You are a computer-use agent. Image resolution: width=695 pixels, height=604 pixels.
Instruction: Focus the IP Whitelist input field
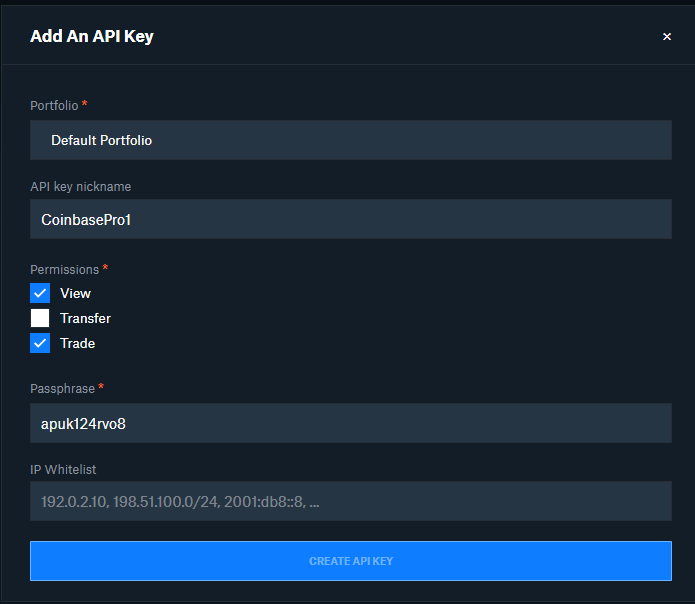[x=351, y=501]
